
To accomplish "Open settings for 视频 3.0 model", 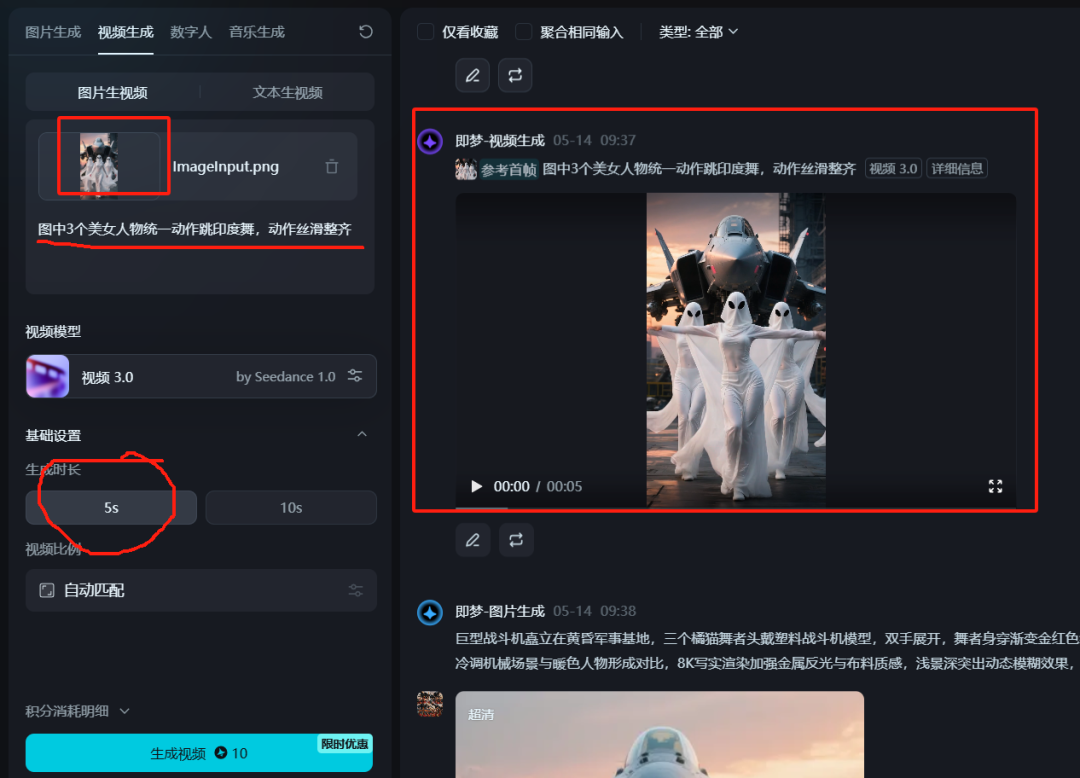I will click(355, 376).
